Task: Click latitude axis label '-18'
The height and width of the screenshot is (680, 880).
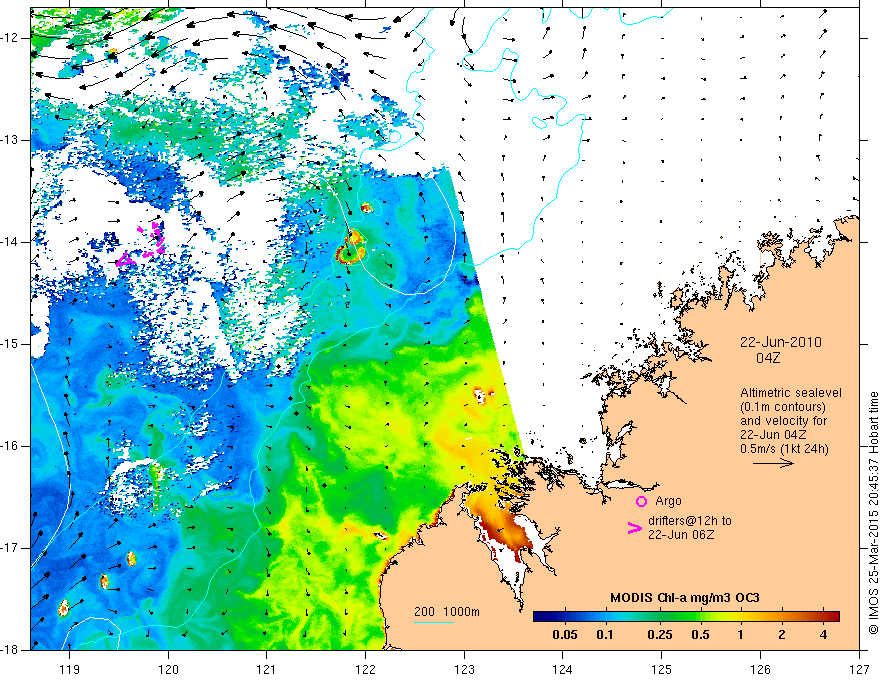Action: coord(11,650)
